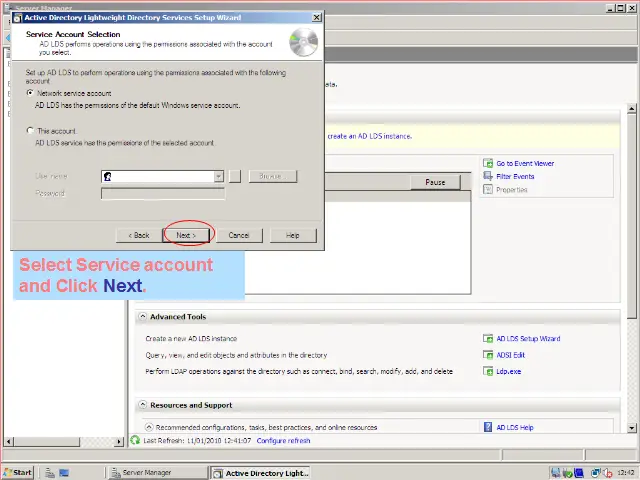Click the system tray clock showing 12:42
Viewport: 640px width, 480px height.
point(626,473)
